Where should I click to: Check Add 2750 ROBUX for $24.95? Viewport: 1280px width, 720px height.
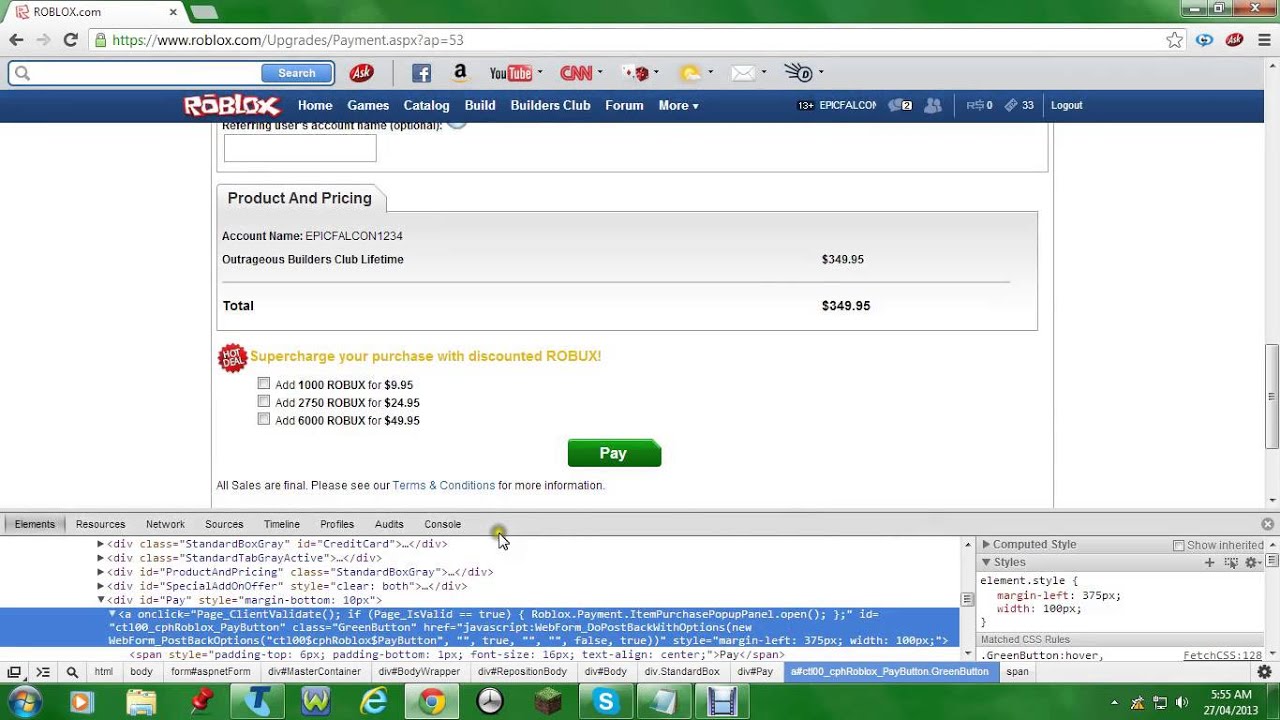[x=264, y=402]
